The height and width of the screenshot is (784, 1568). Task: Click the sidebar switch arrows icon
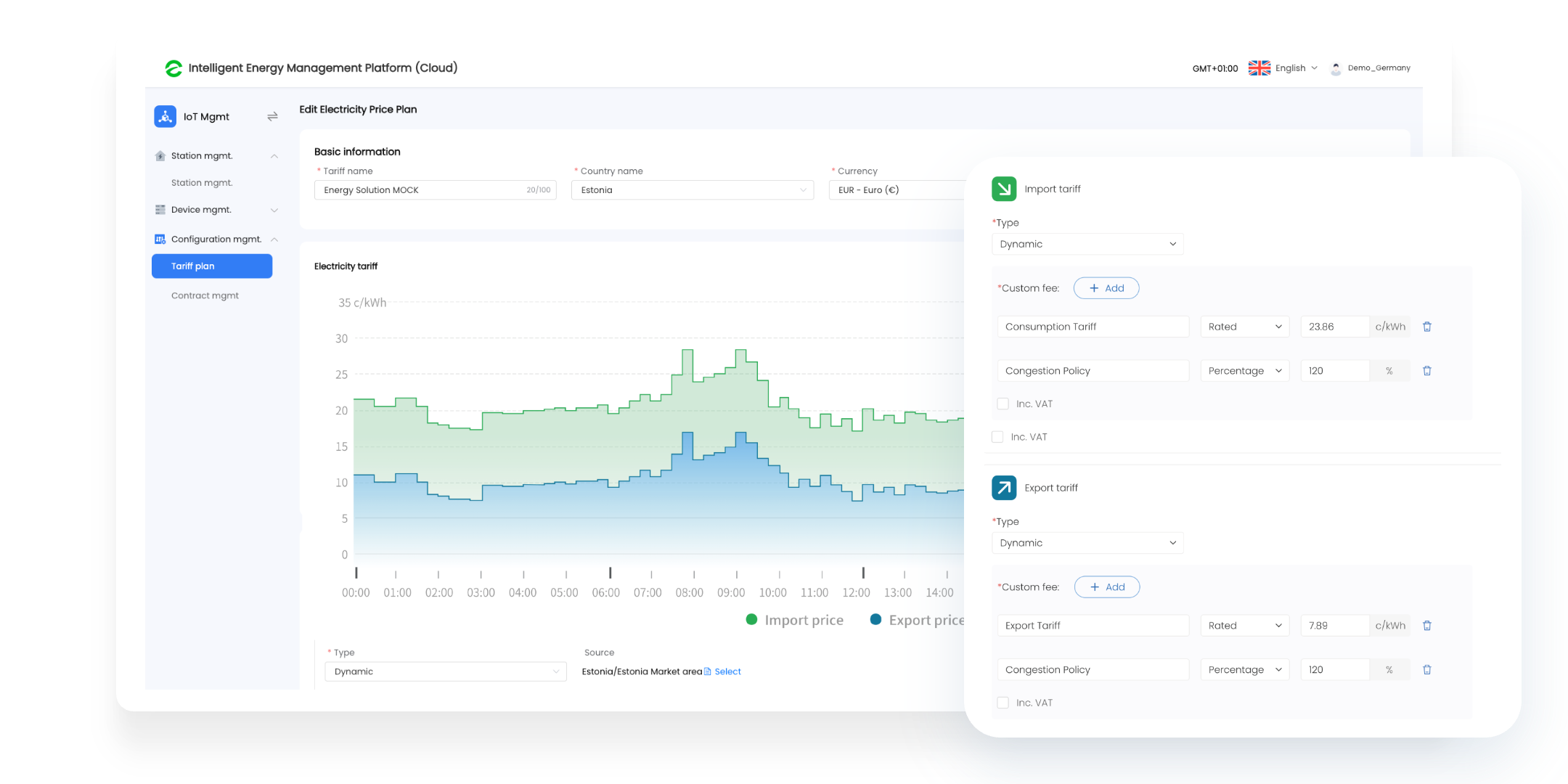tap(272, 116)
